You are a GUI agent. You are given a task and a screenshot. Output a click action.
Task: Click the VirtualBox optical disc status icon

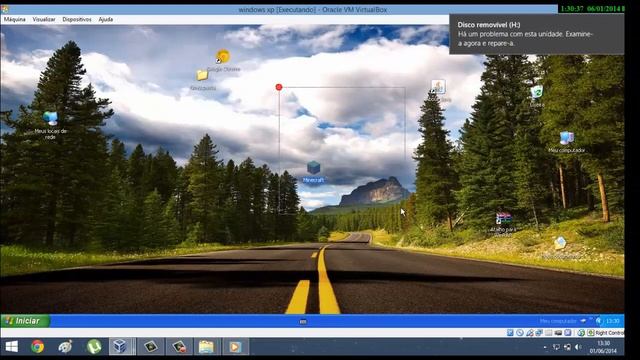pos(520,333)
